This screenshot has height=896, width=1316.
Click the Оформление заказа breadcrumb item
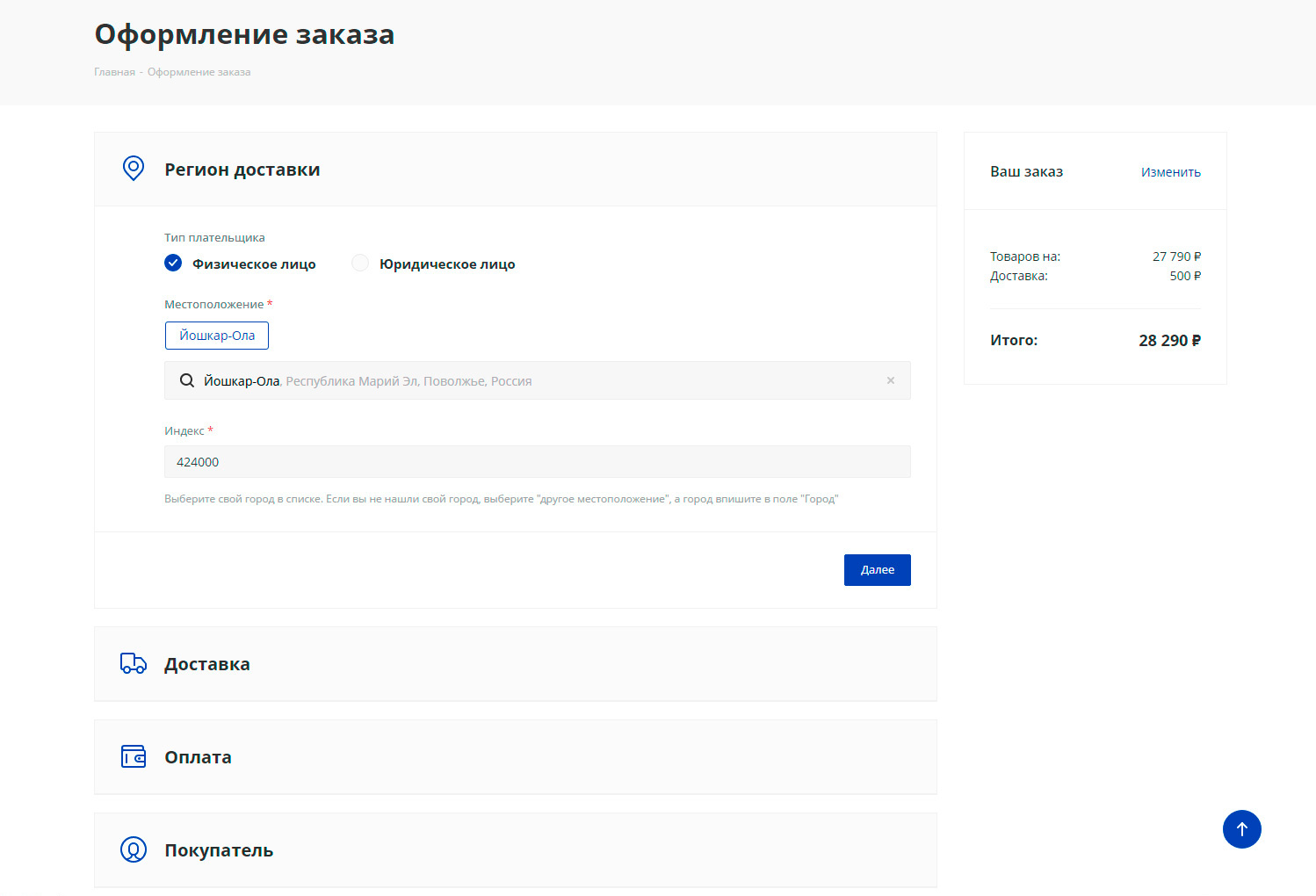point(199,72)
